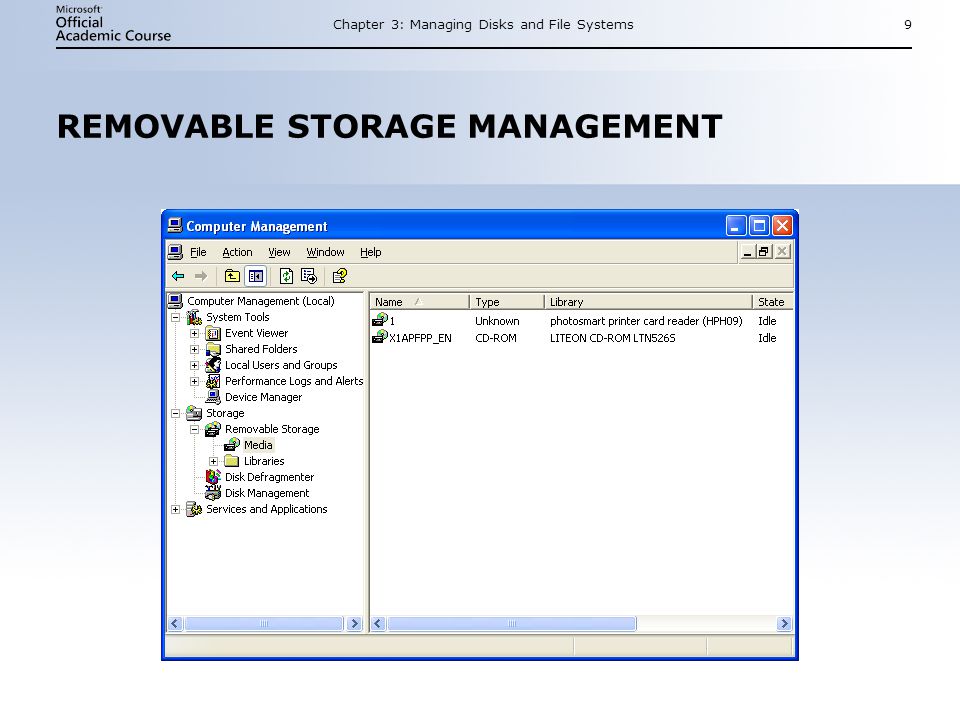
Task: Click photosmart printer card reader (HPH09) cell
Action: (646, 321)
